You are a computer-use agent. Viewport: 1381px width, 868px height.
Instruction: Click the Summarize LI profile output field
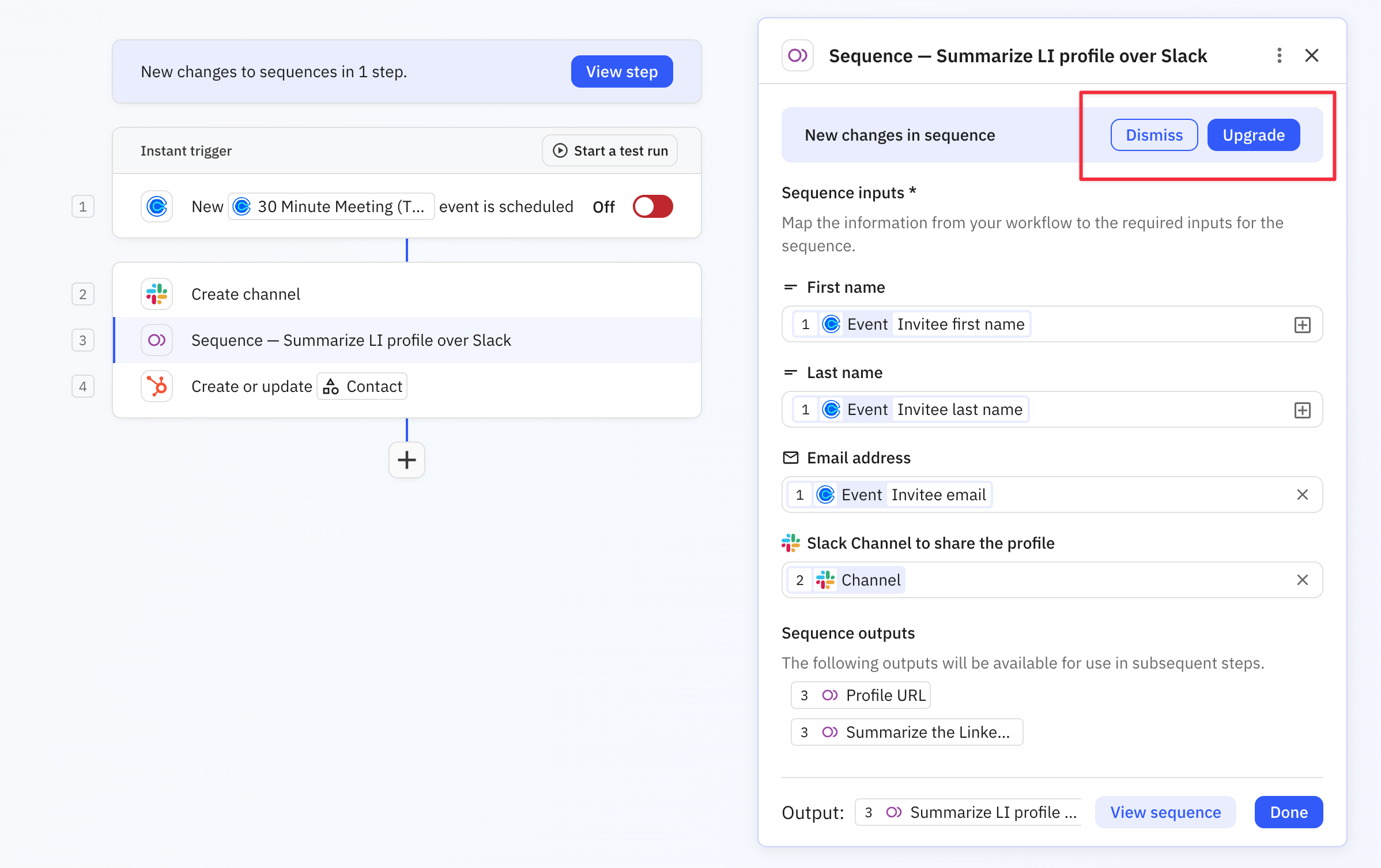(x=968, y=812)
